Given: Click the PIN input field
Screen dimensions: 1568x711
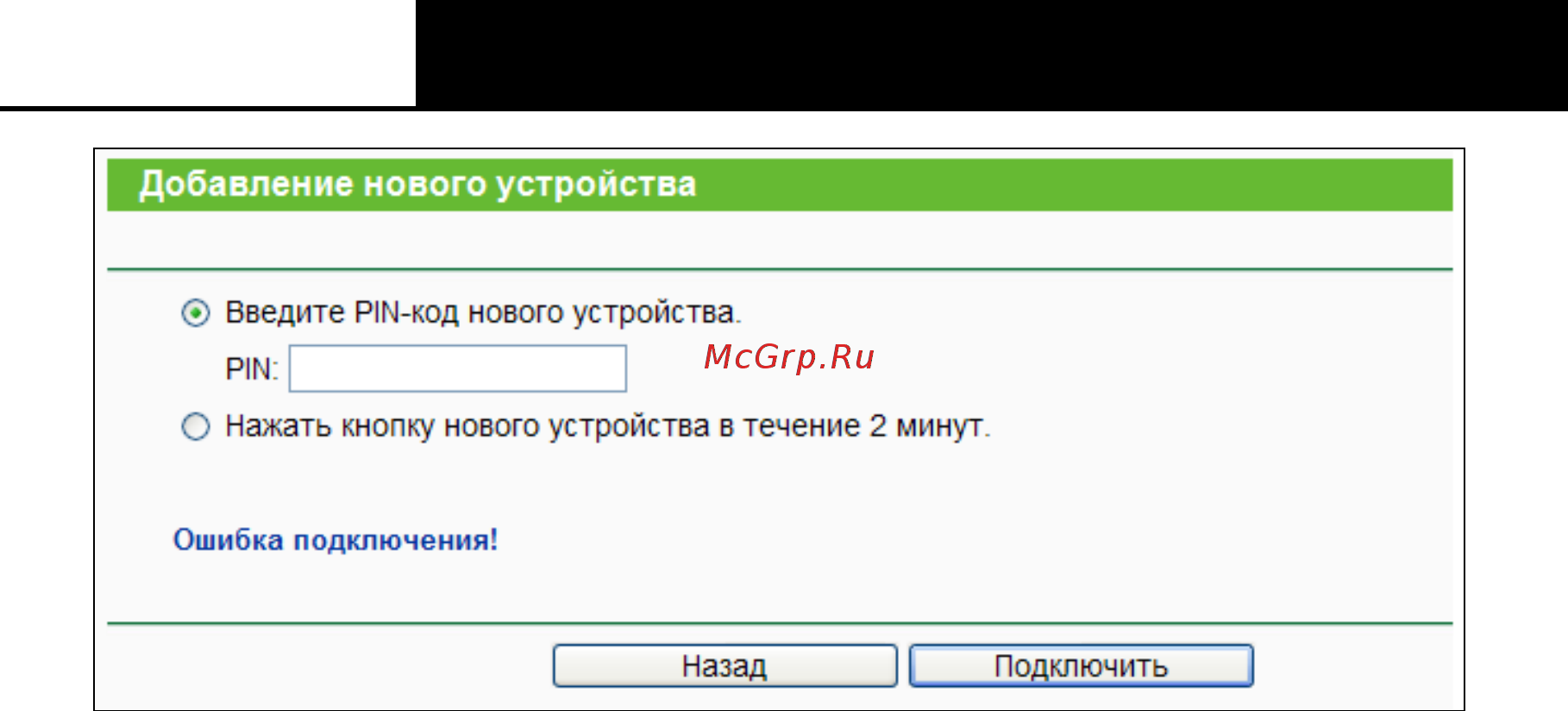Looking at the screenshot, I should 458,368.
